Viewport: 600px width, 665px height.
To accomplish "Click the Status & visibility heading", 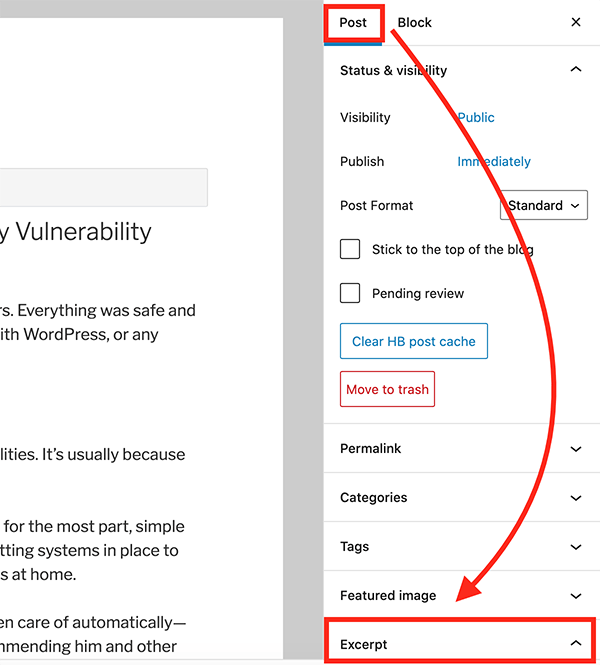I will coord(393,70).
